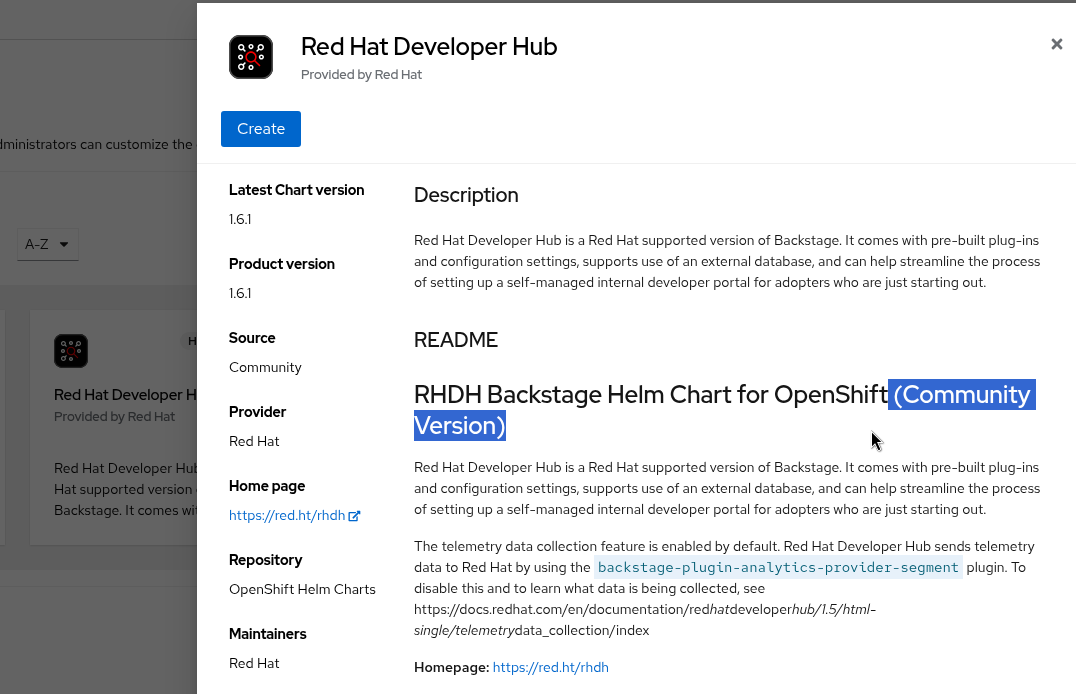The height and width of the screenshot is (694, 1076).
Task: Click the backstage-plugin-analytics-provider-segment code text
Action: [778, 568]
